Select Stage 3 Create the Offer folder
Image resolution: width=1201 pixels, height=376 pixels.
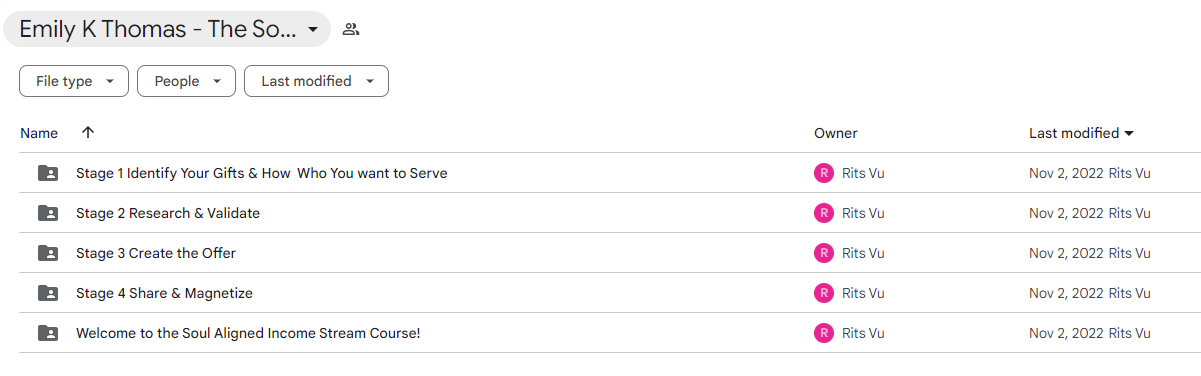156,253
